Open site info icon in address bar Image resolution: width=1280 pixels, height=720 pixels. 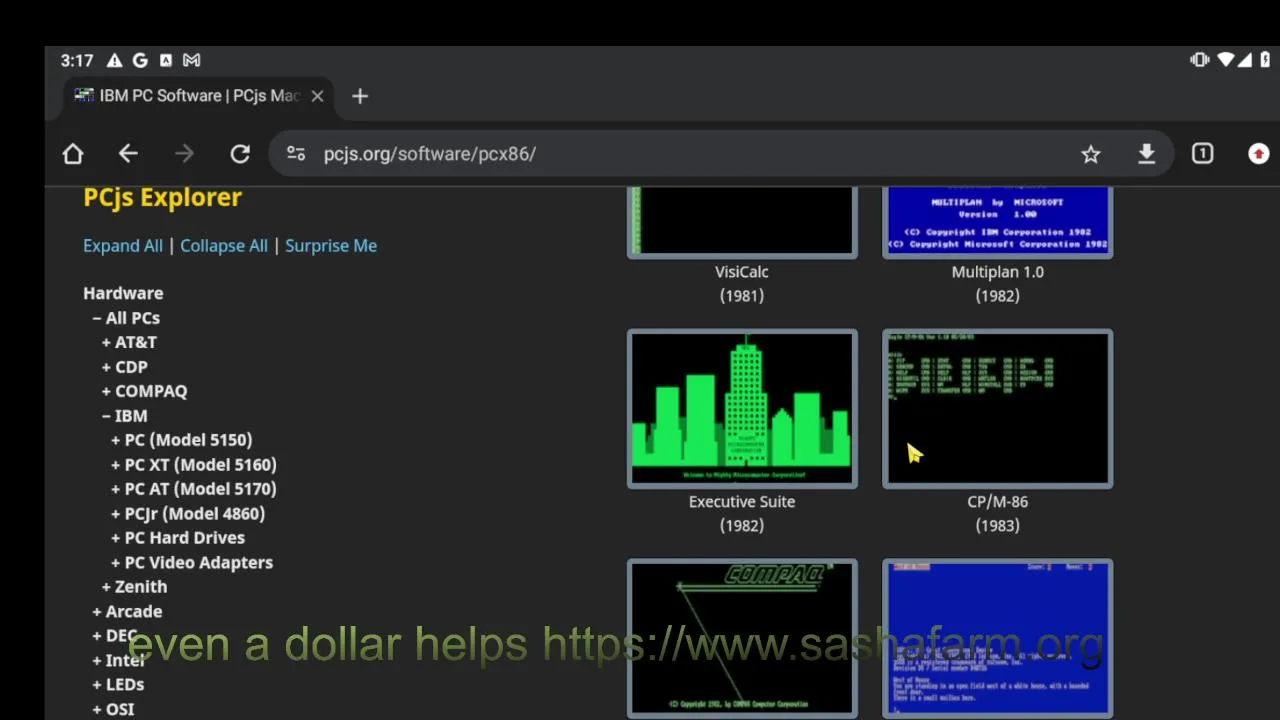[x=296, y=154]
